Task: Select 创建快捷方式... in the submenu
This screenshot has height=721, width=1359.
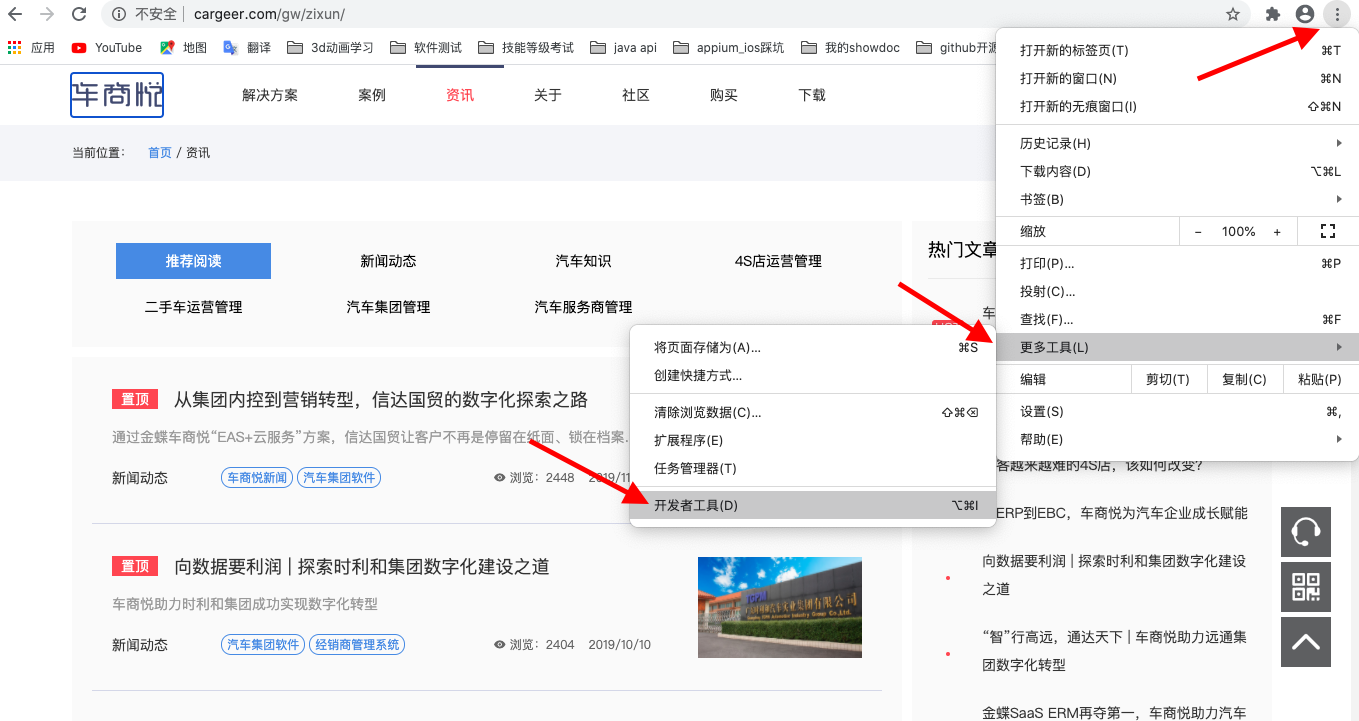Action: (x=813, y=375)
